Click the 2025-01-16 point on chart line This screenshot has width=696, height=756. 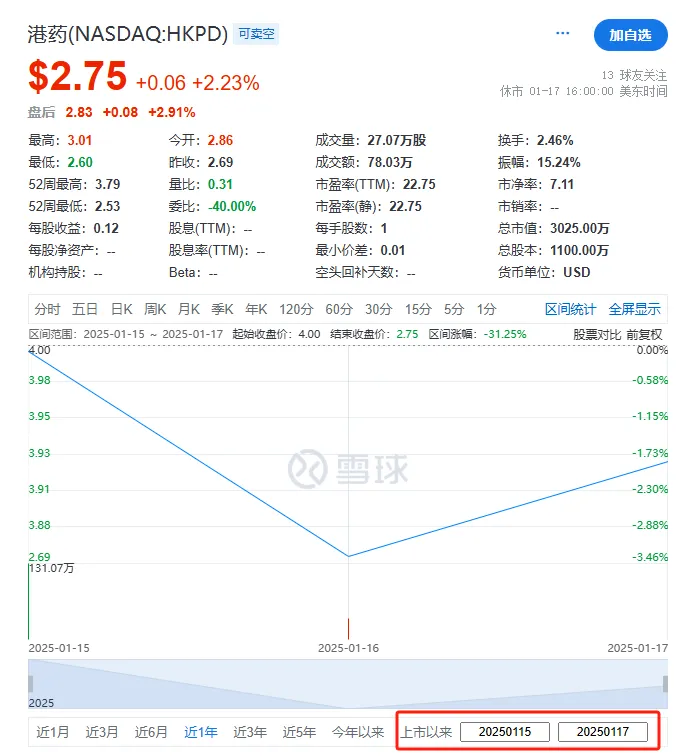(x=348, y=556)
